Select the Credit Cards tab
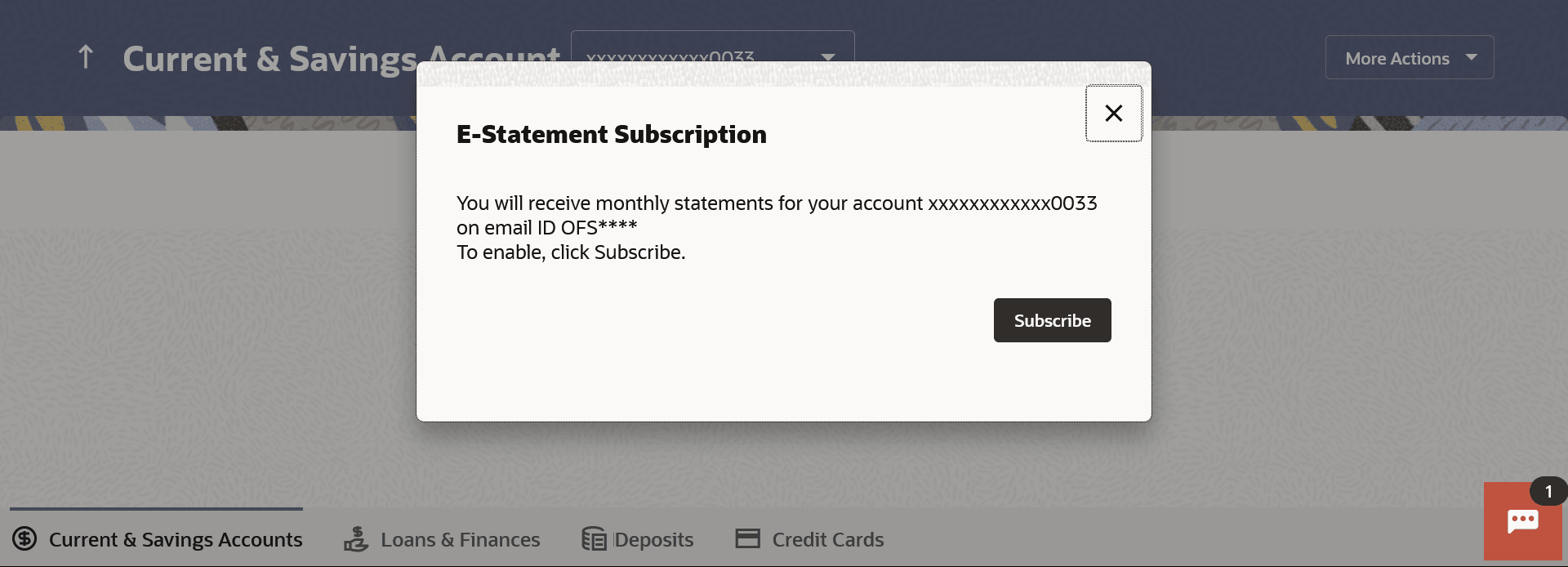The image size is (1568, 567). [x=827, y=540]
